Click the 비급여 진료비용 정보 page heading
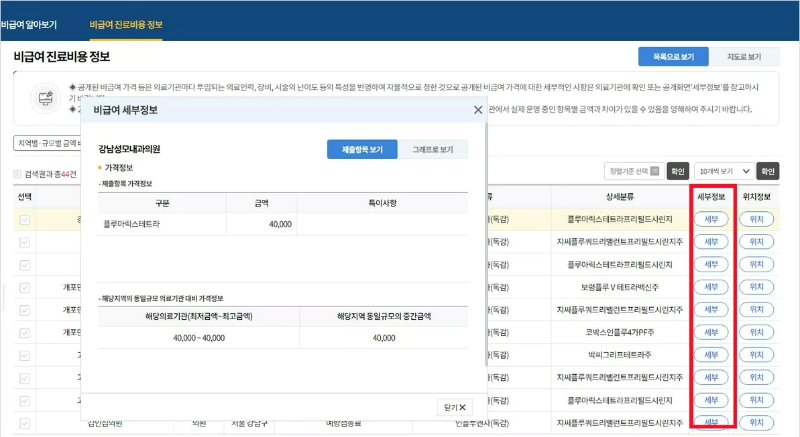The image size is (800, 437). [62, 56]
